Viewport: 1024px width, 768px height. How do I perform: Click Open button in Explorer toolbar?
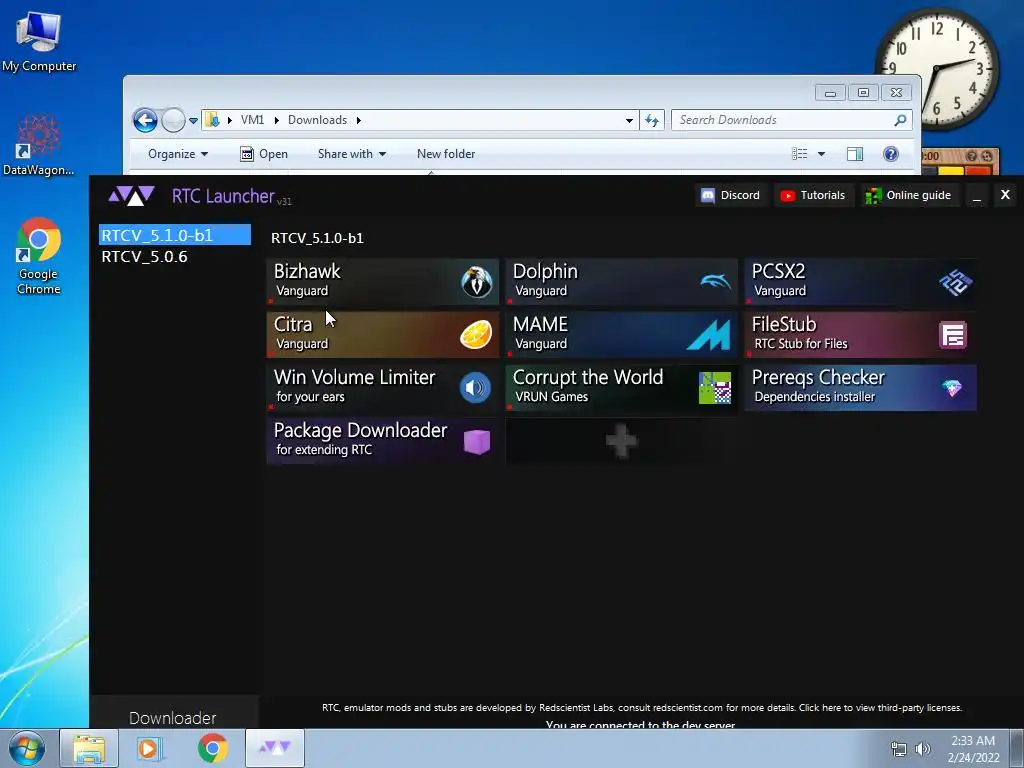pyautogui.click(x=264, y=154)
